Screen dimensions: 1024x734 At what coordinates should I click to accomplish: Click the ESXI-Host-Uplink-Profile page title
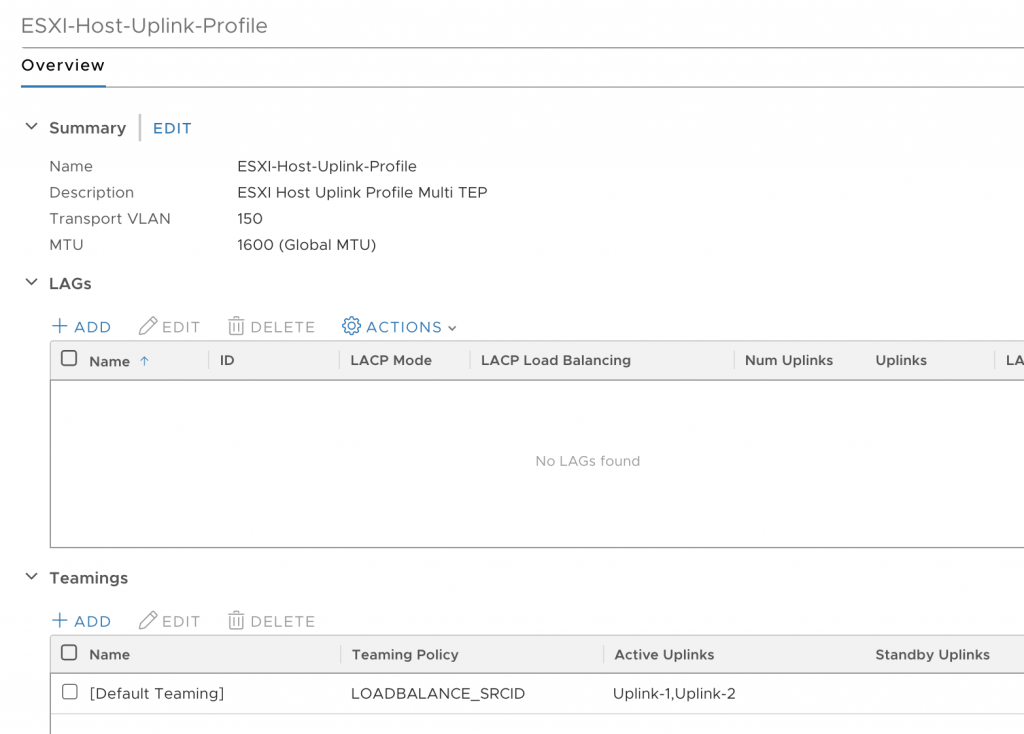coord(144,25)
